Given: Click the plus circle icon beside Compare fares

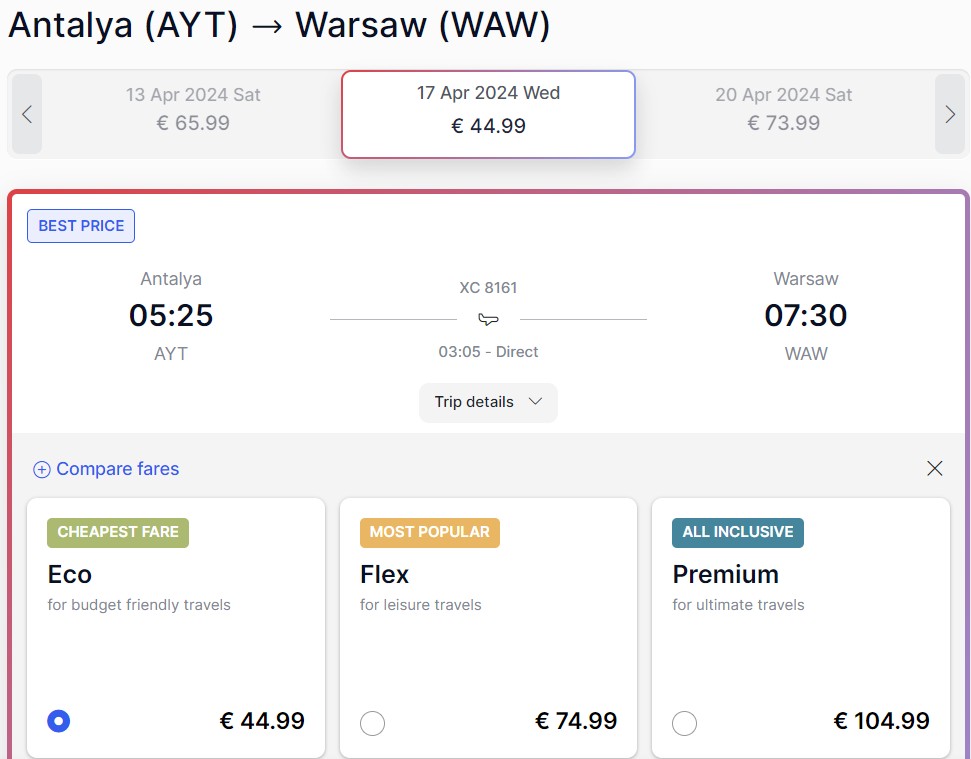Looking at the screenshot, I should pyautogui.click(x=41, y=470).
